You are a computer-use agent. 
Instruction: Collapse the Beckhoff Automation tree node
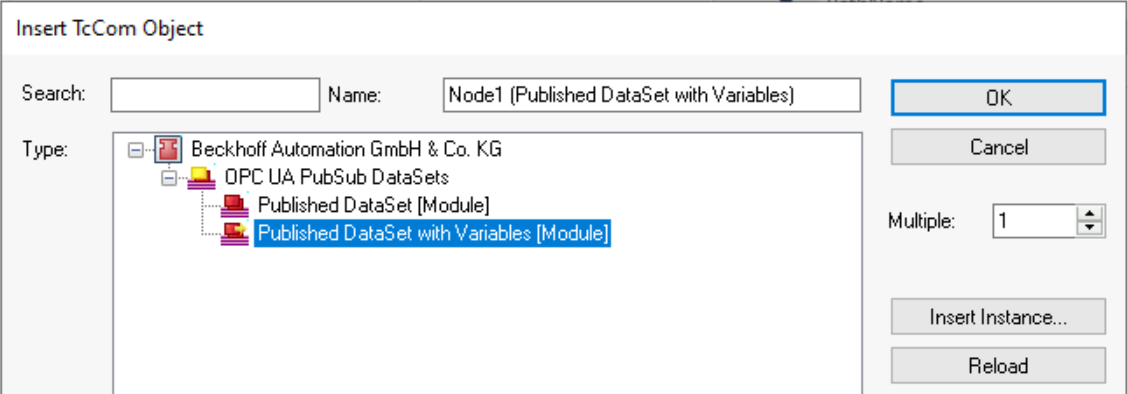pyautogui.click(x=136, y=150)
